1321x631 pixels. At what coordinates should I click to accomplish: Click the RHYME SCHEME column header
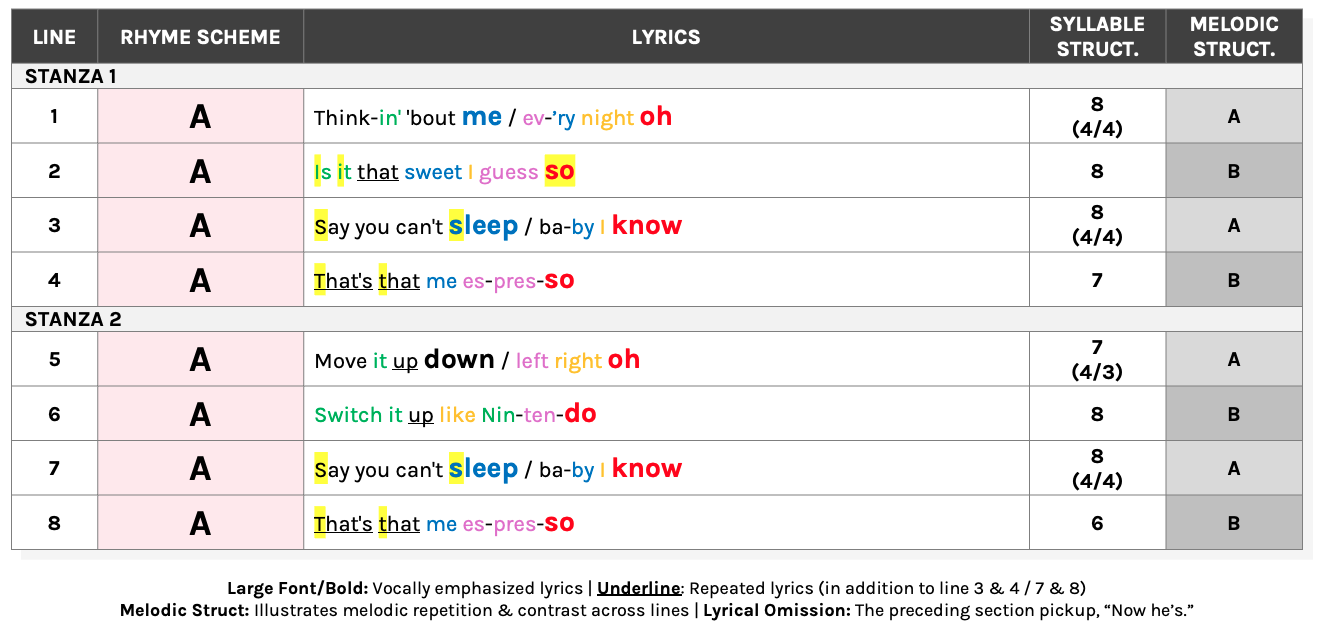pyautogui.click(x=200, y=37)
